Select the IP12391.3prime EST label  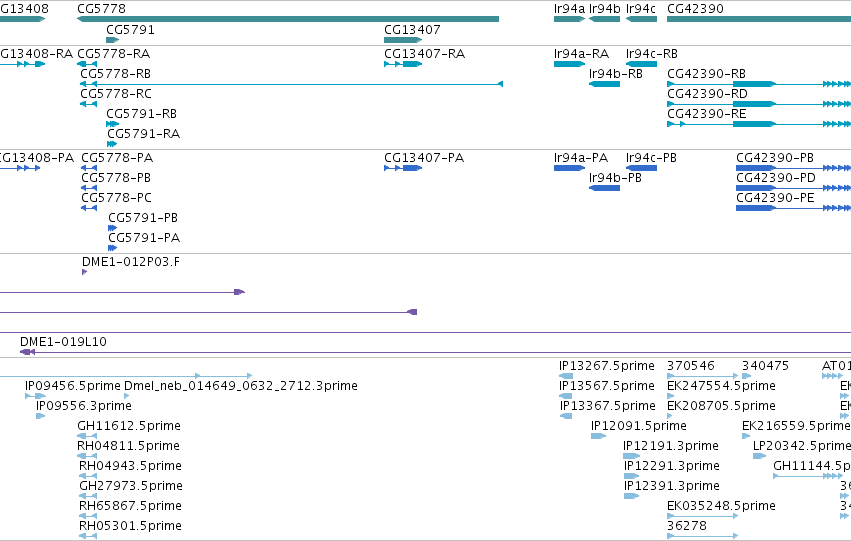pyautogui.click(x=672, y=486)
